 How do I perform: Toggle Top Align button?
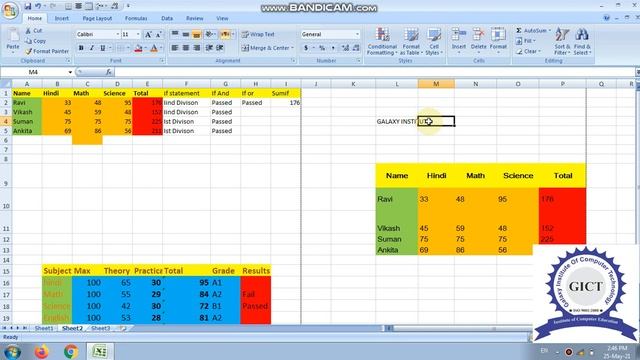click(x=175, y=34)
